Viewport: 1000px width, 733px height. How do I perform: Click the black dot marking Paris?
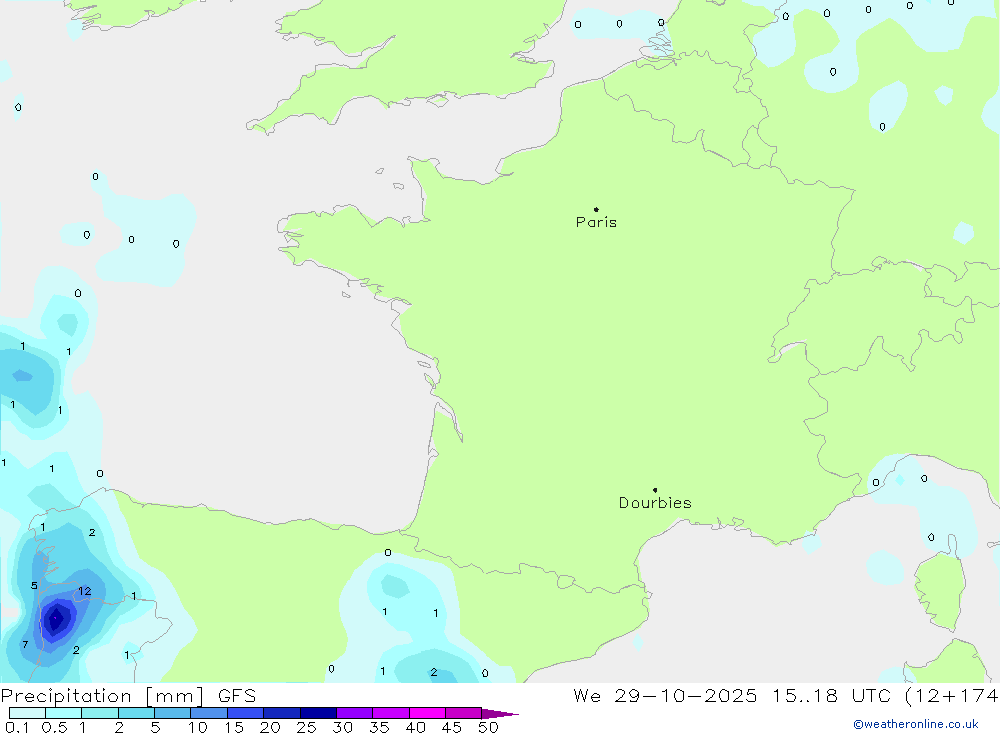tap(596, 209)
